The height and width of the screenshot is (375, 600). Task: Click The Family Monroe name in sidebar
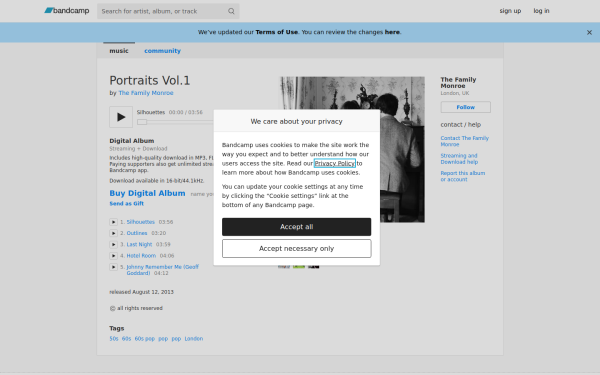tap(458, 83)
